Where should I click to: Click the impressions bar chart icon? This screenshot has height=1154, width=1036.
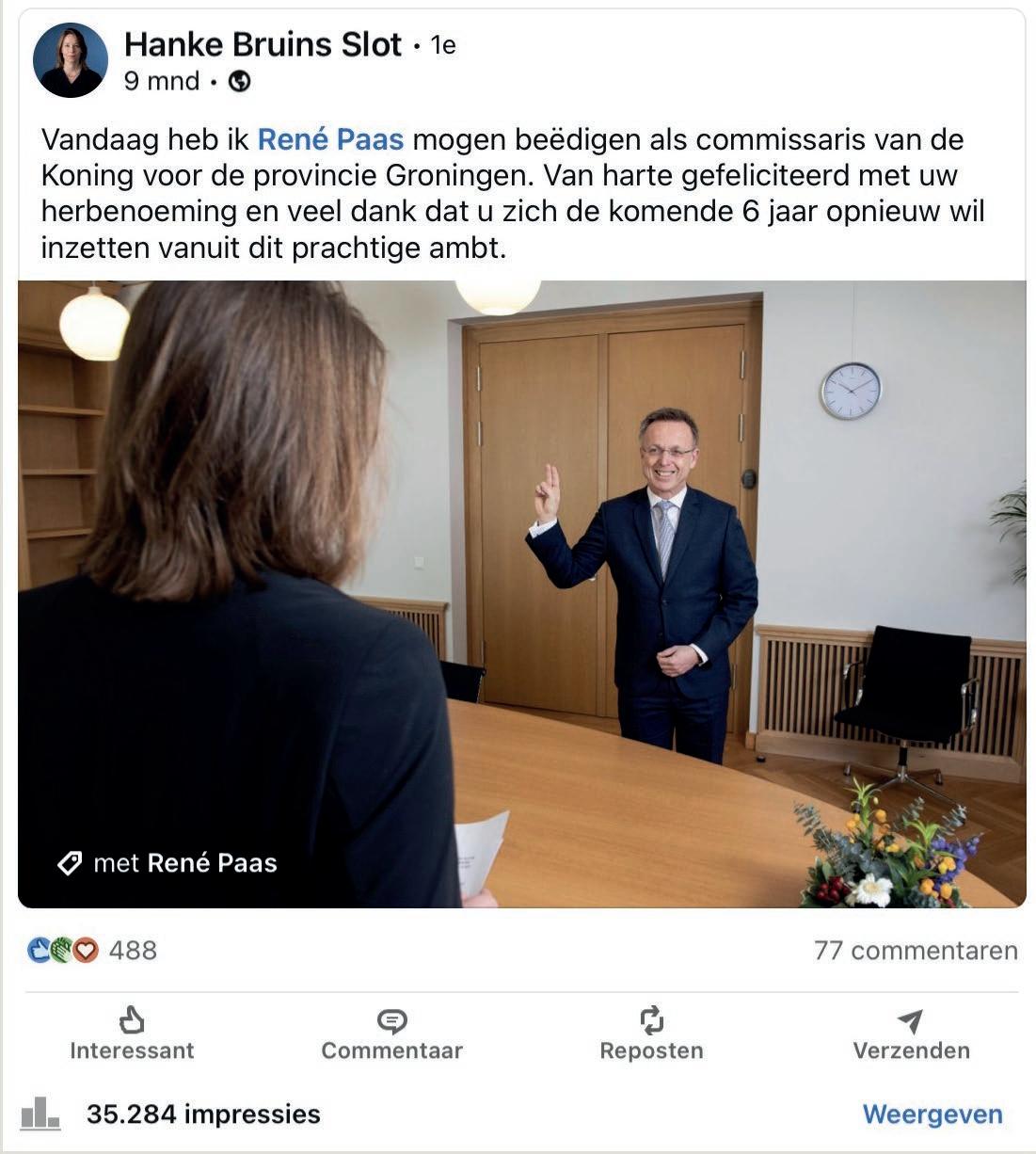[x=40, y=1114]
